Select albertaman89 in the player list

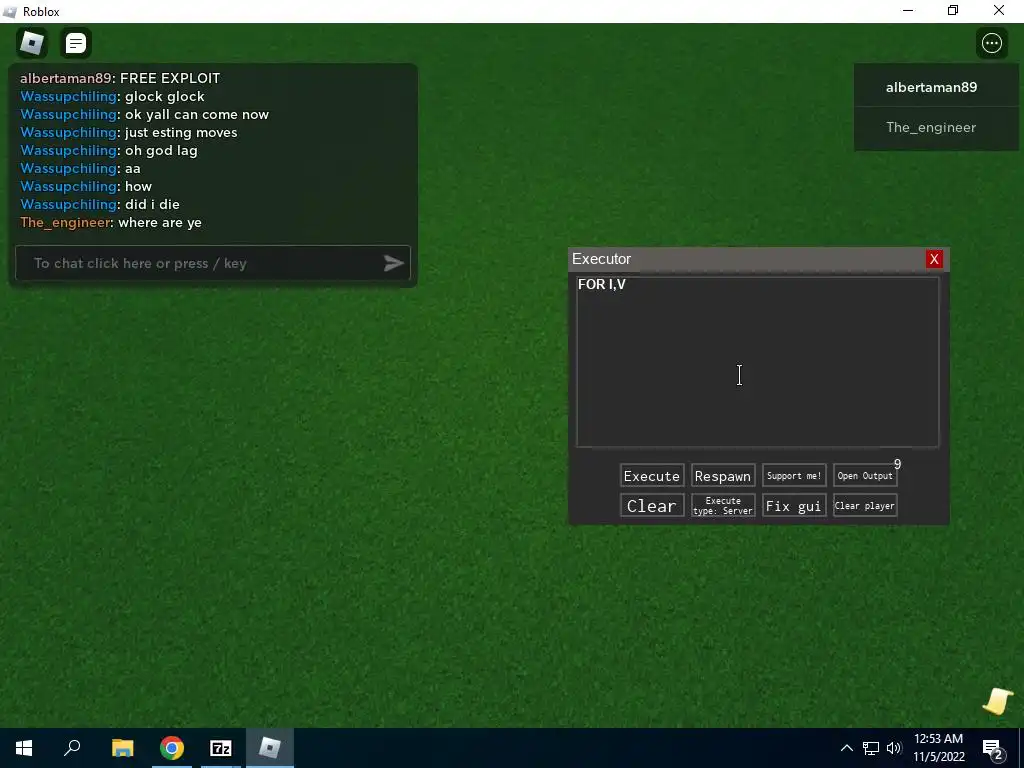(936, 87)
